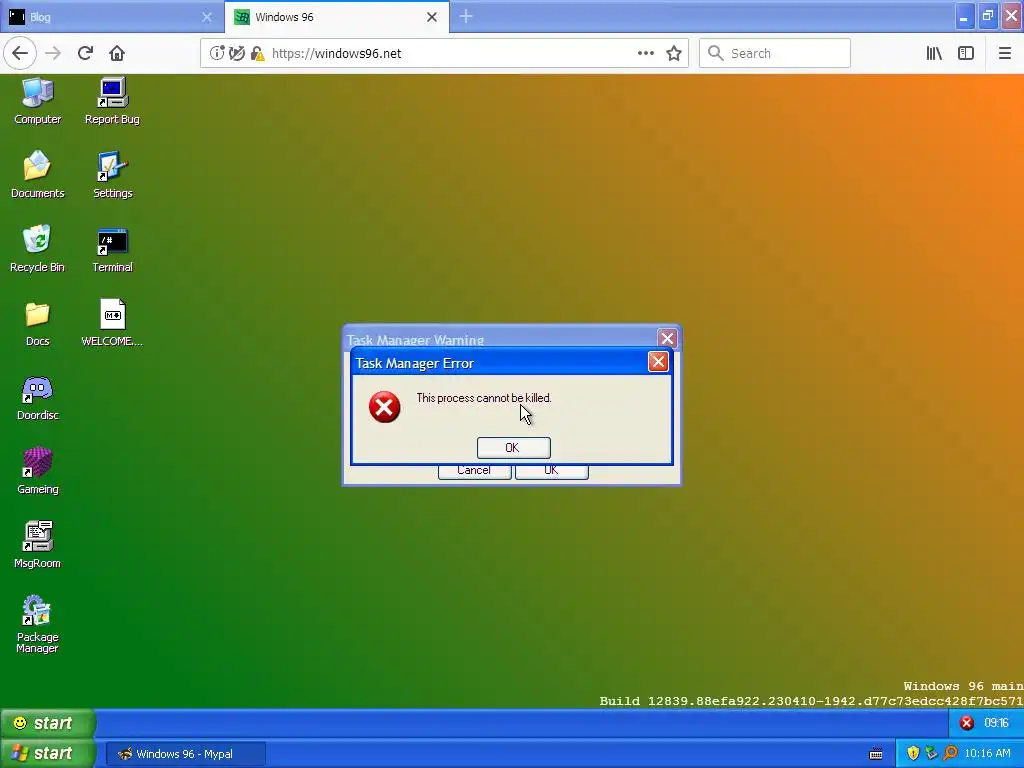
Task: Open the Package Manager shortcut
Action: pyautogui.click(x=37, y=624)
